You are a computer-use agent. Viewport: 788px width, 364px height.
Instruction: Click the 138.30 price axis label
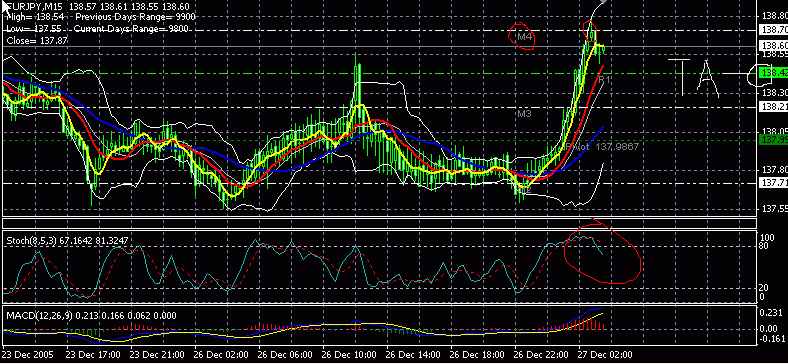pos(773,93)
